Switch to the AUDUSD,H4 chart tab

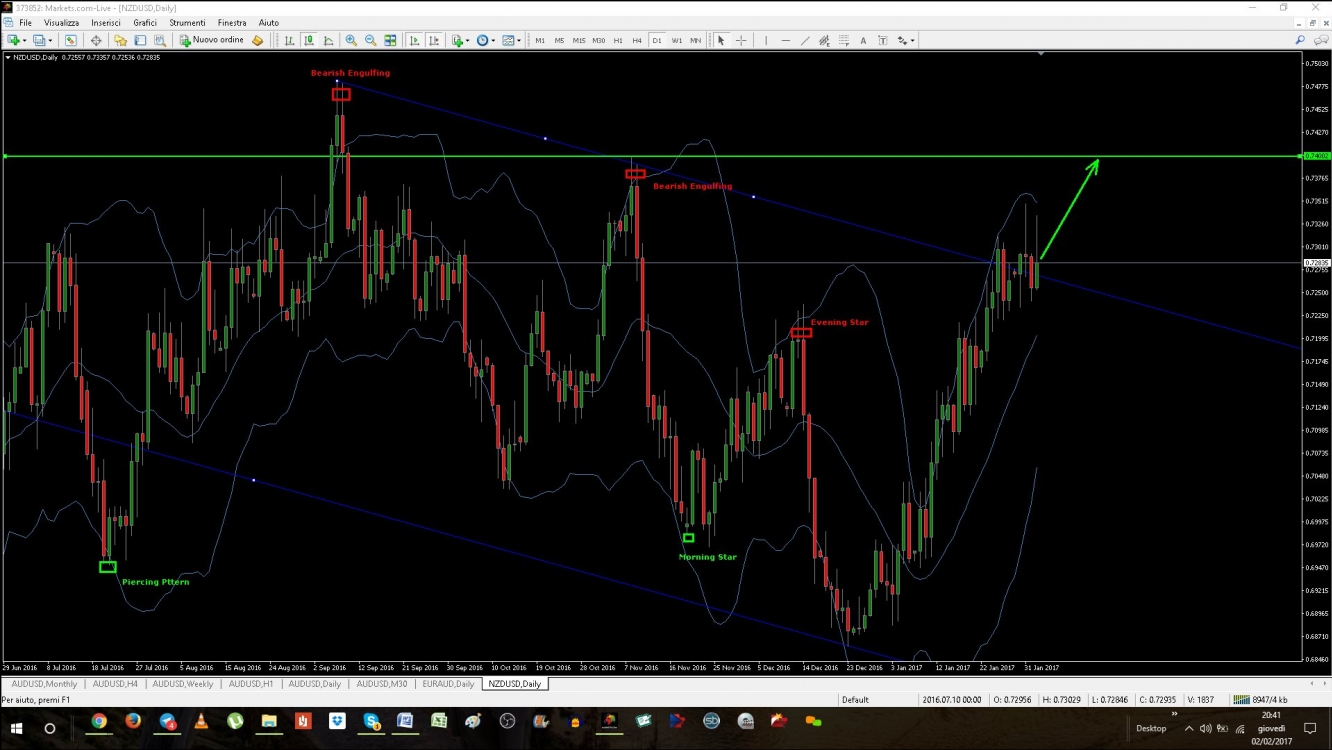tap(115, 684)
